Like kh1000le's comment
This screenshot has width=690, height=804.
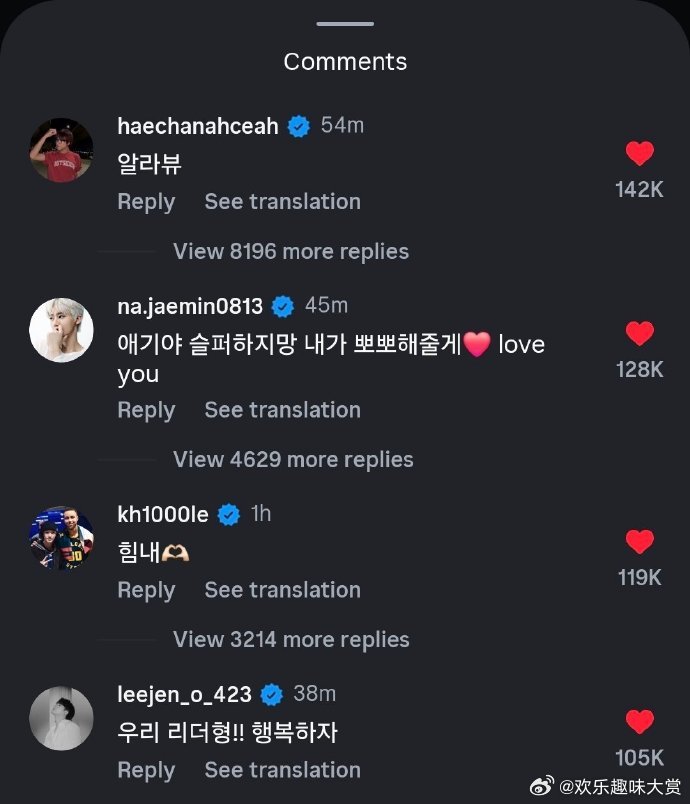[x=640, y=541]
